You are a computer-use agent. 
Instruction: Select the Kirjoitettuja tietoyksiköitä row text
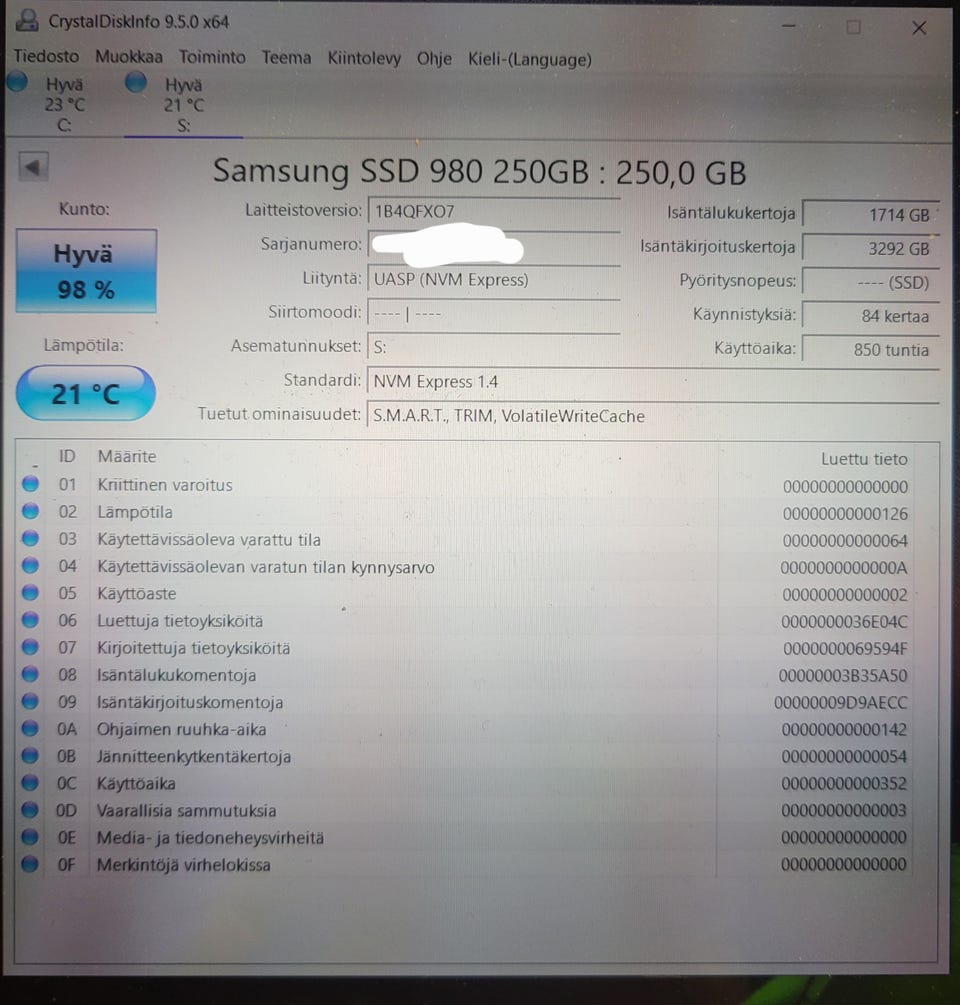pos(194,648)
